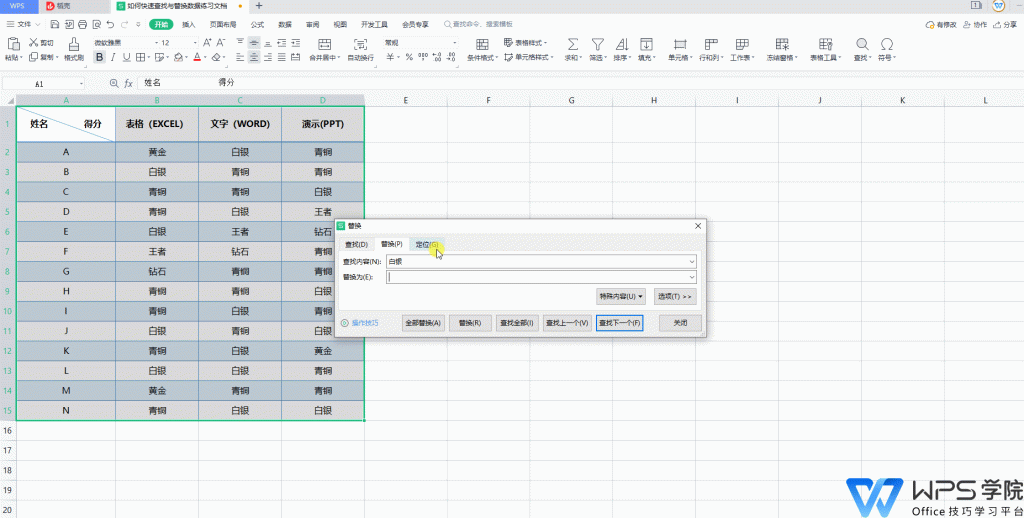Click the red font color button

pyautogui.click(x=197, y=57)
